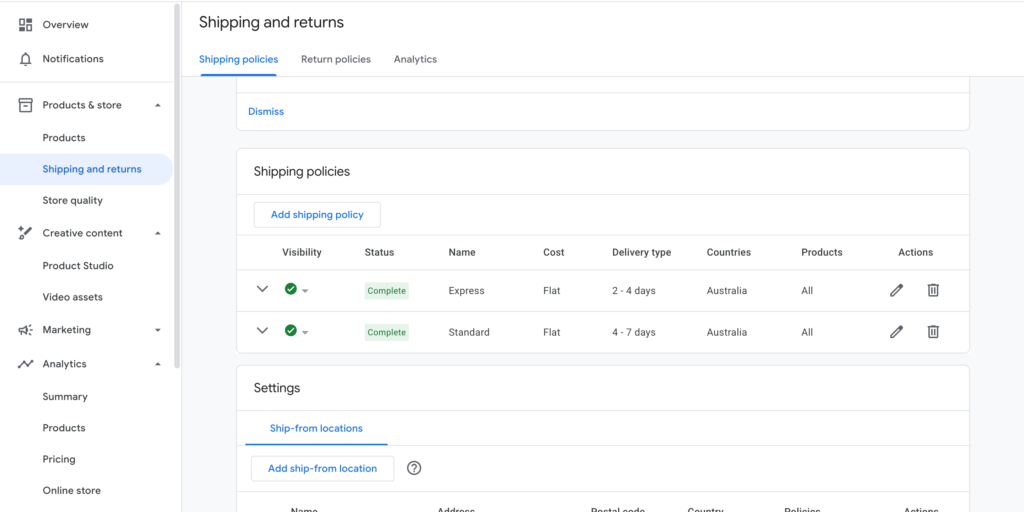The height and width of the screenshot is (512, 1024).
Task: Switch to Return policies tab
Action: [336, 59]
